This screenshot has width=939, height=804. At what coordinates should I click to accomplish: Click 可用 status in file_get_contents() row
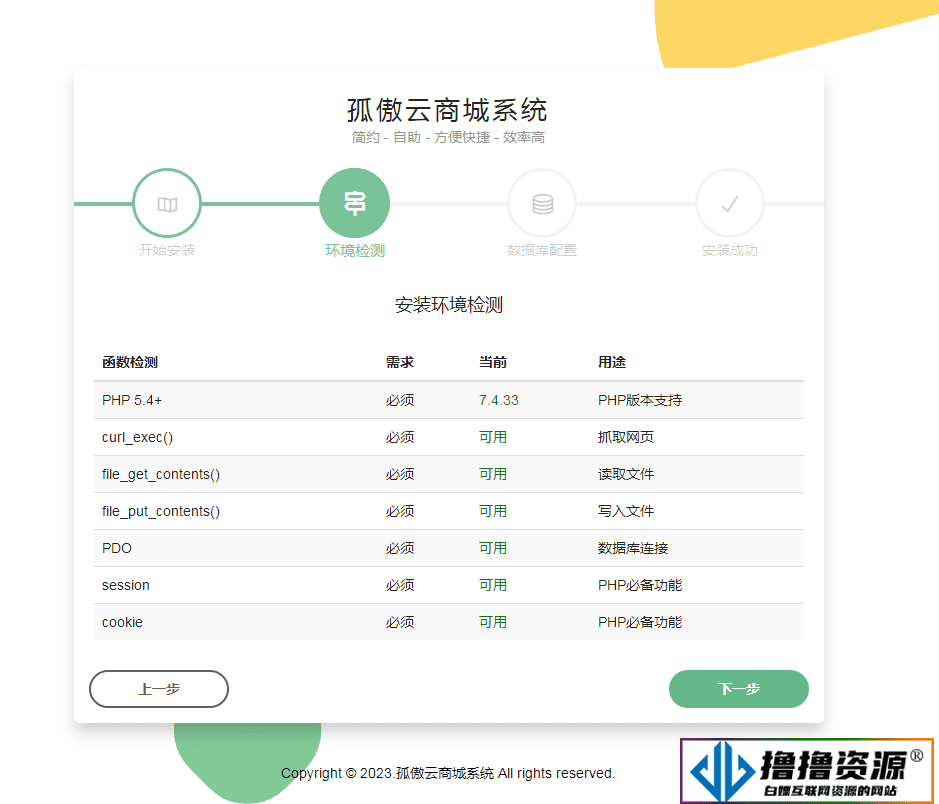pyautogui.click(x=493, y=474)
